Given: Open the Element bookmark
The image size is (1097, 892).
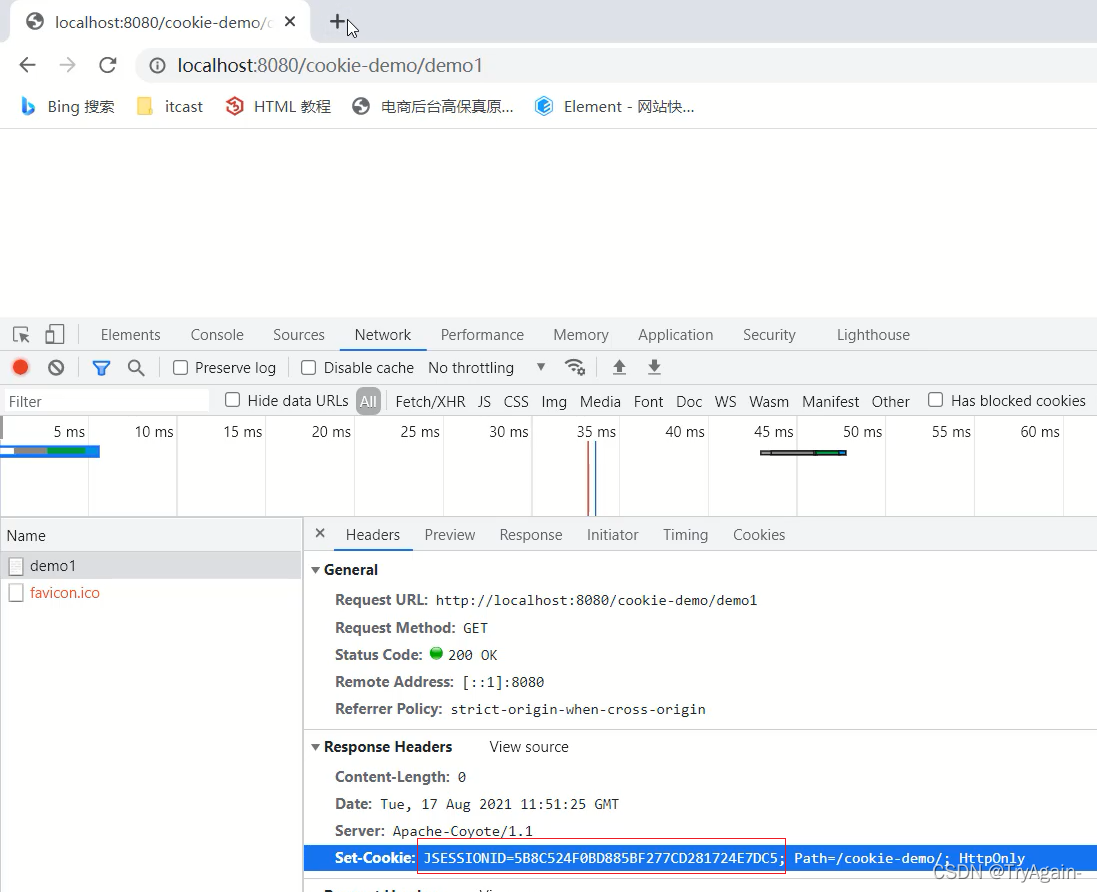Looking at the screenshot, I should coord(614,106).
